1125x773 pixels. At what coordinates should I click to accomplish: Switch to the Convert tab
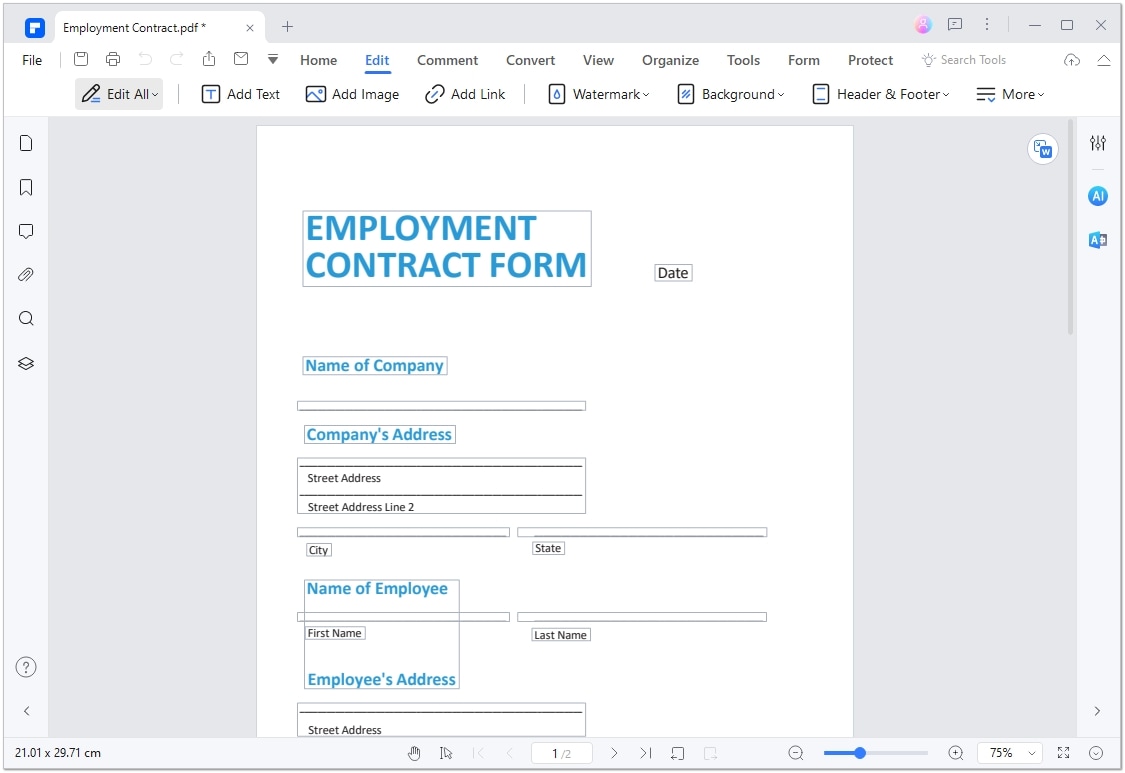(x=530, y=60)
